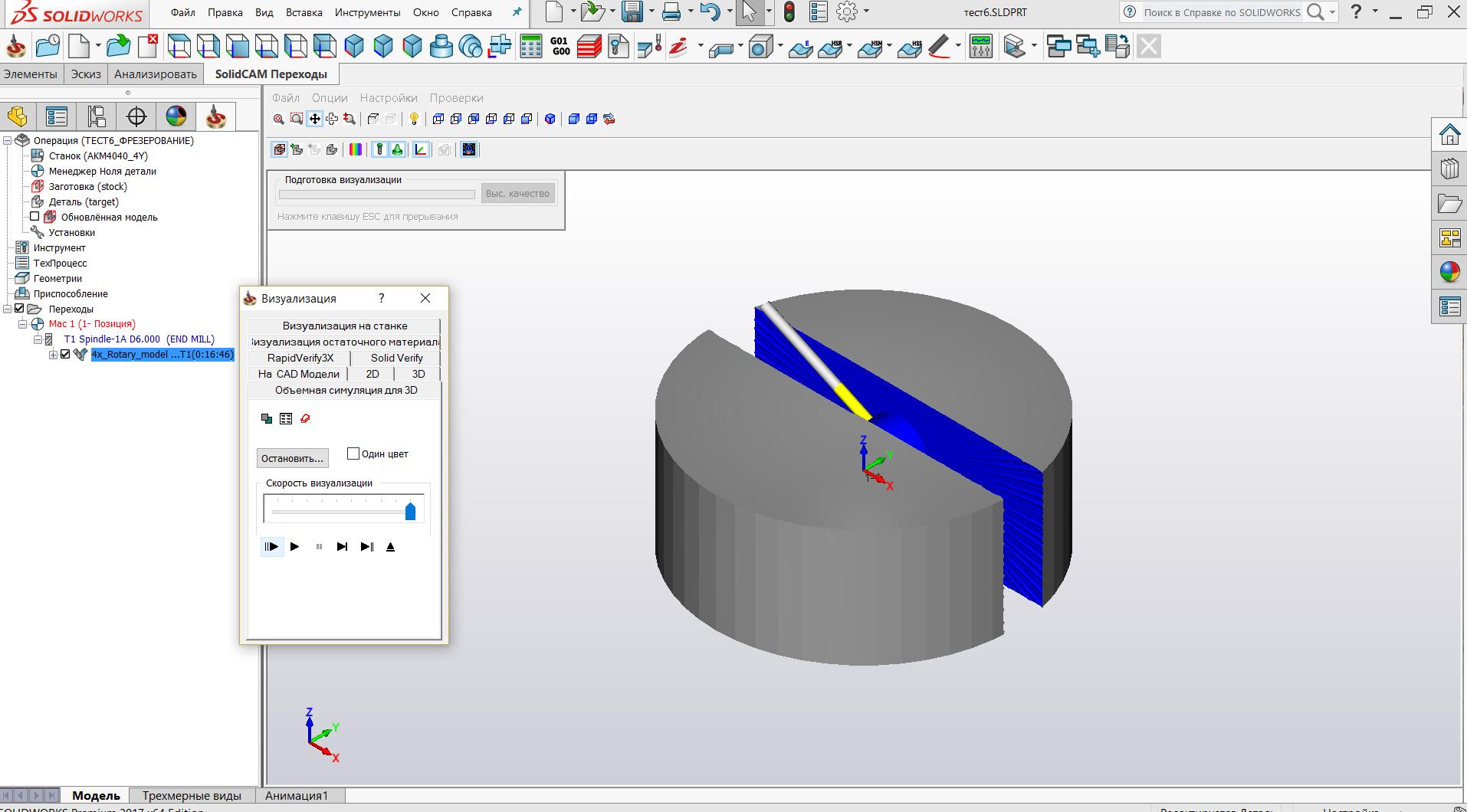Click the red eraser icon in Визуализация dialog

(x=305, y=418)
